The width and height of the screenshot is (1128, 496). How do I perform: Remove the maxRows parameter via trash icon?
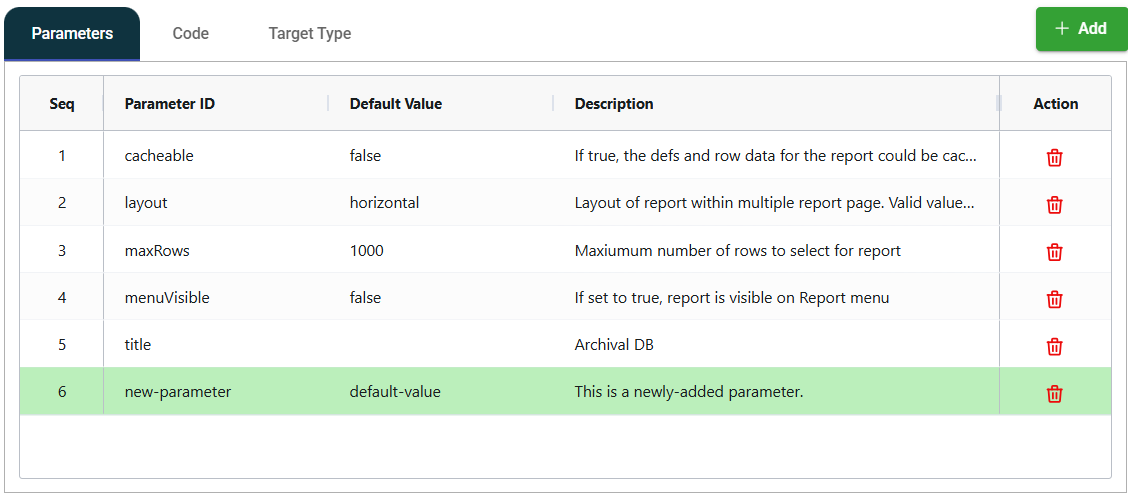1054,252
